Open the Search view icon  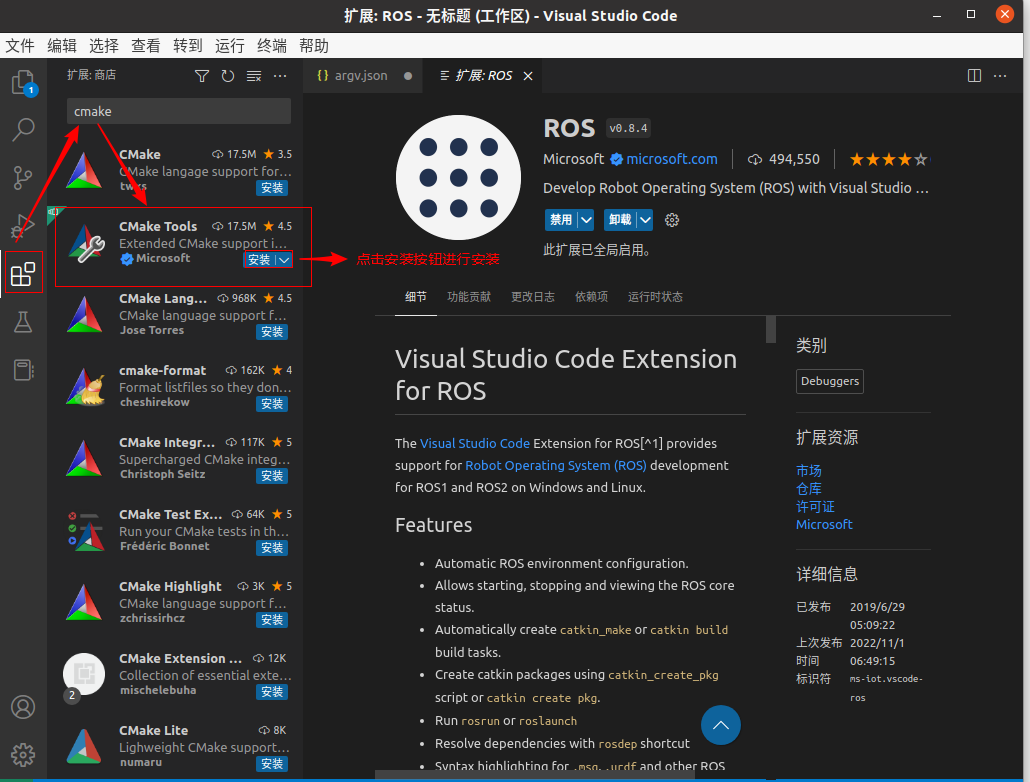[x=23, y=129]
